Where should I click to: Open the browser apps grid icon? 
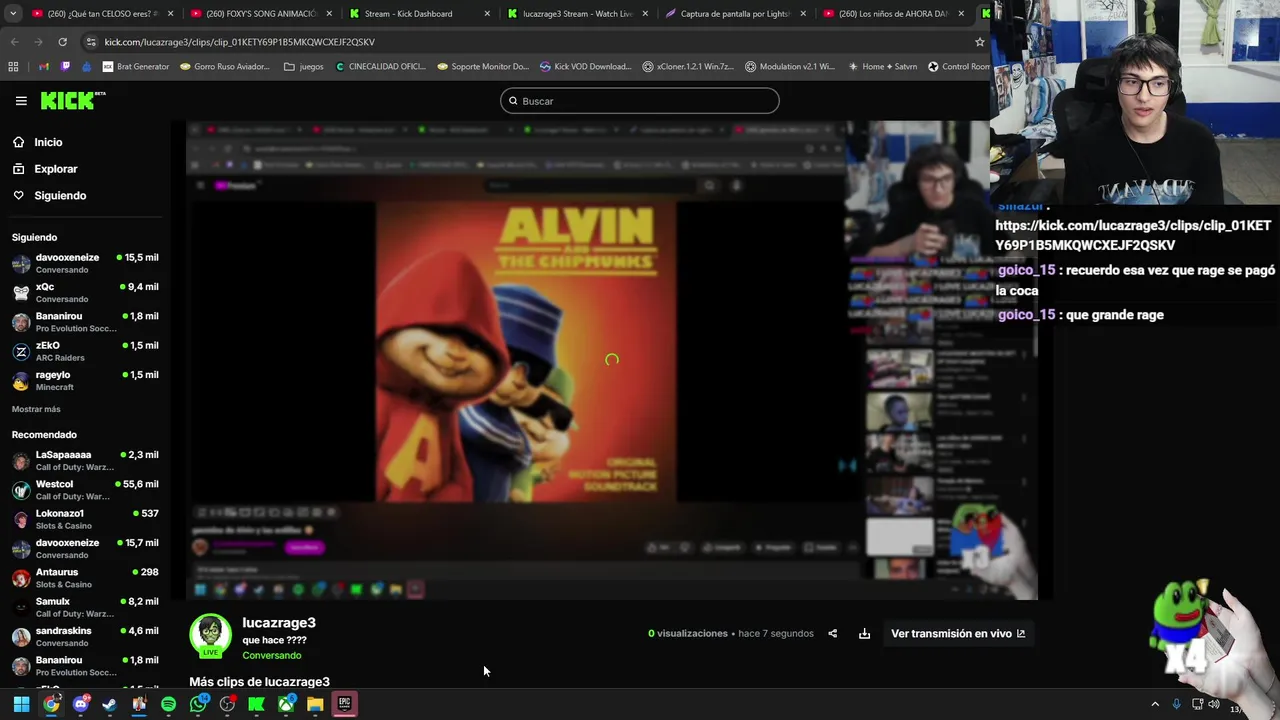(x=13, y=67)
